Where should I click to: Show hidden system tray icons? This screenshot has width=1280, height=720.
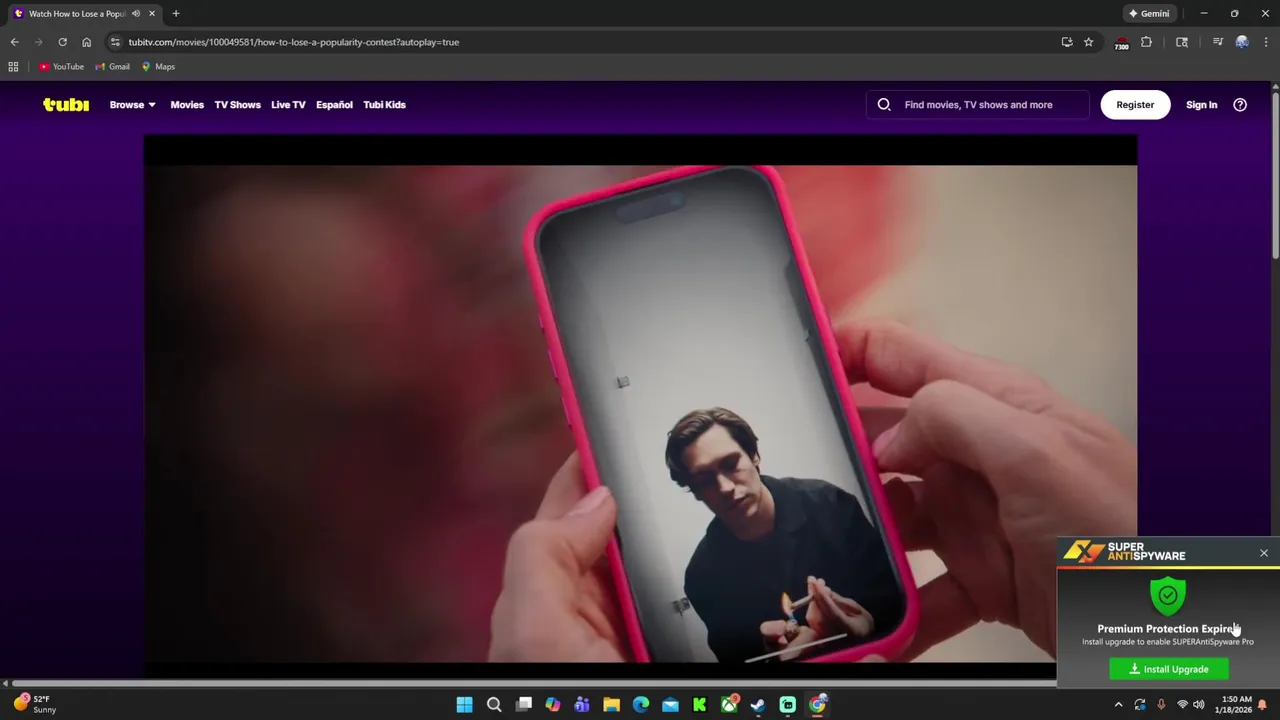(x=1118, y=705)
